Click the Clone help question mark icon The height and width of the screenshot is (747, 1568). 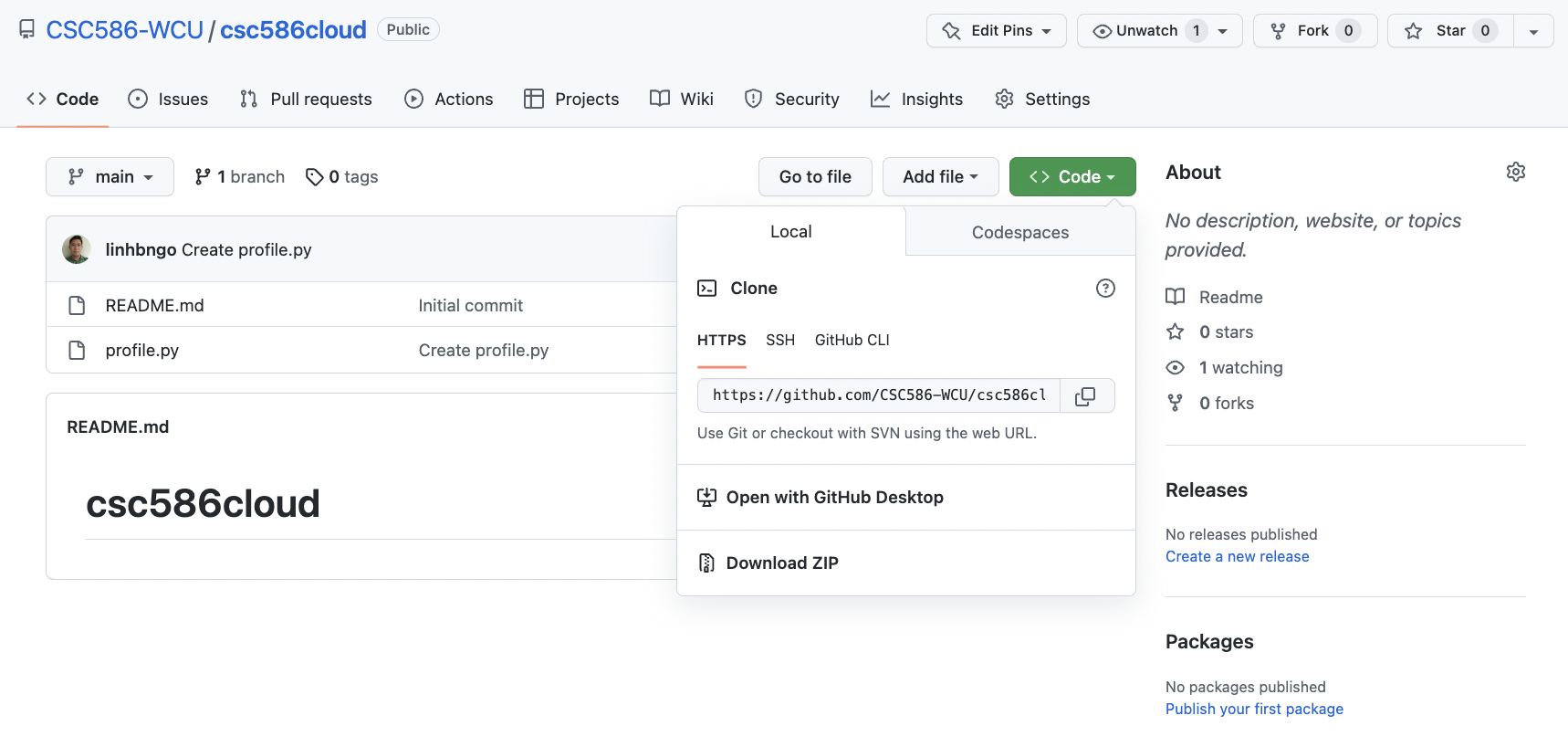click(x=1105, y=289)
